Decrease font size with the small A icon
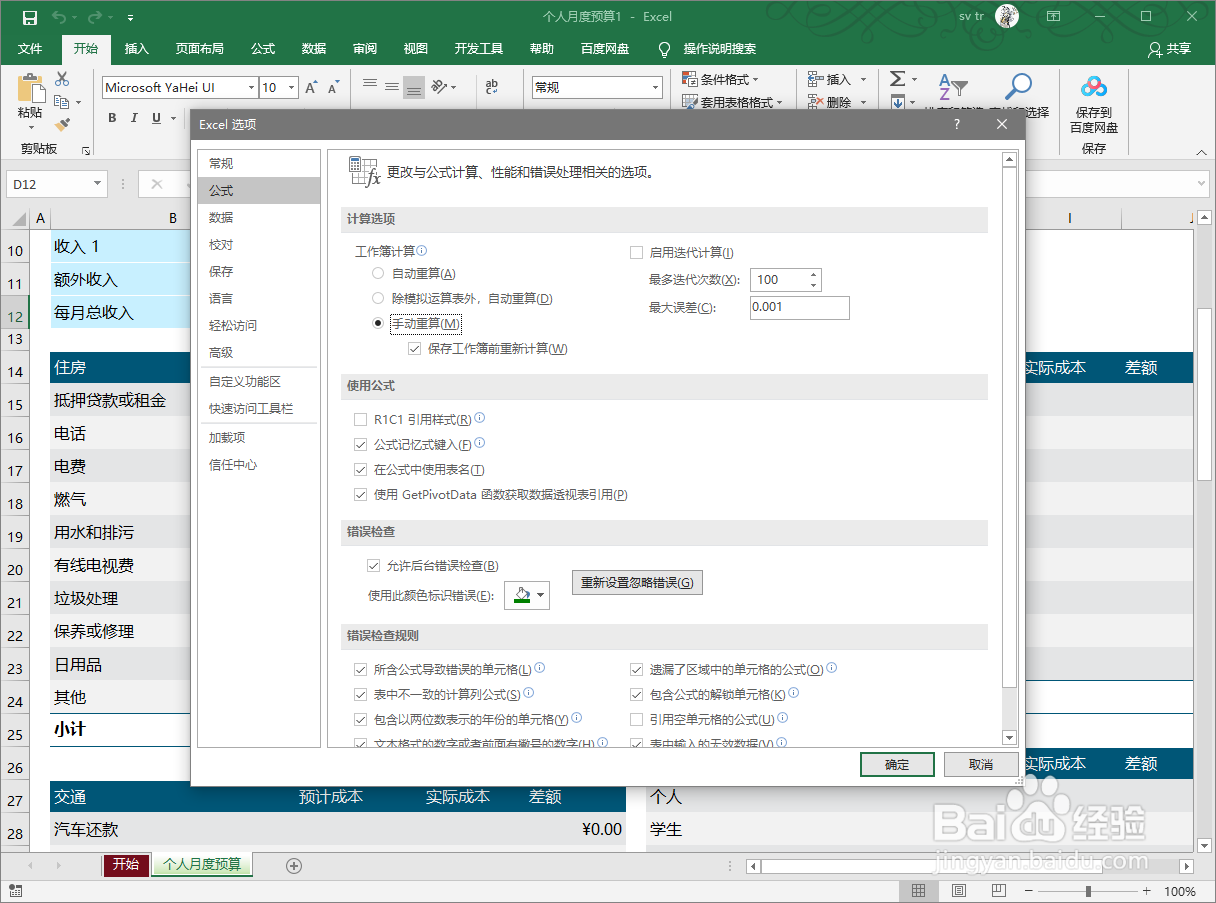The image size is (1216, 903). pyautogui.click(x=334, y=88)
